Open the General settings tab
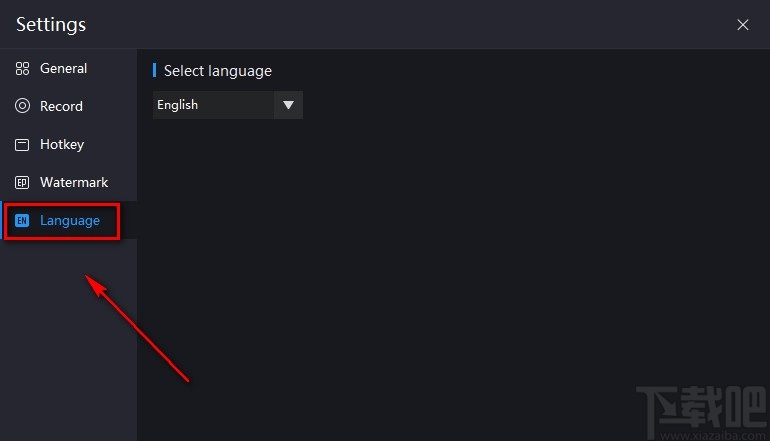The width and height of the screenshot is (770, 441). tap(63, 69)
